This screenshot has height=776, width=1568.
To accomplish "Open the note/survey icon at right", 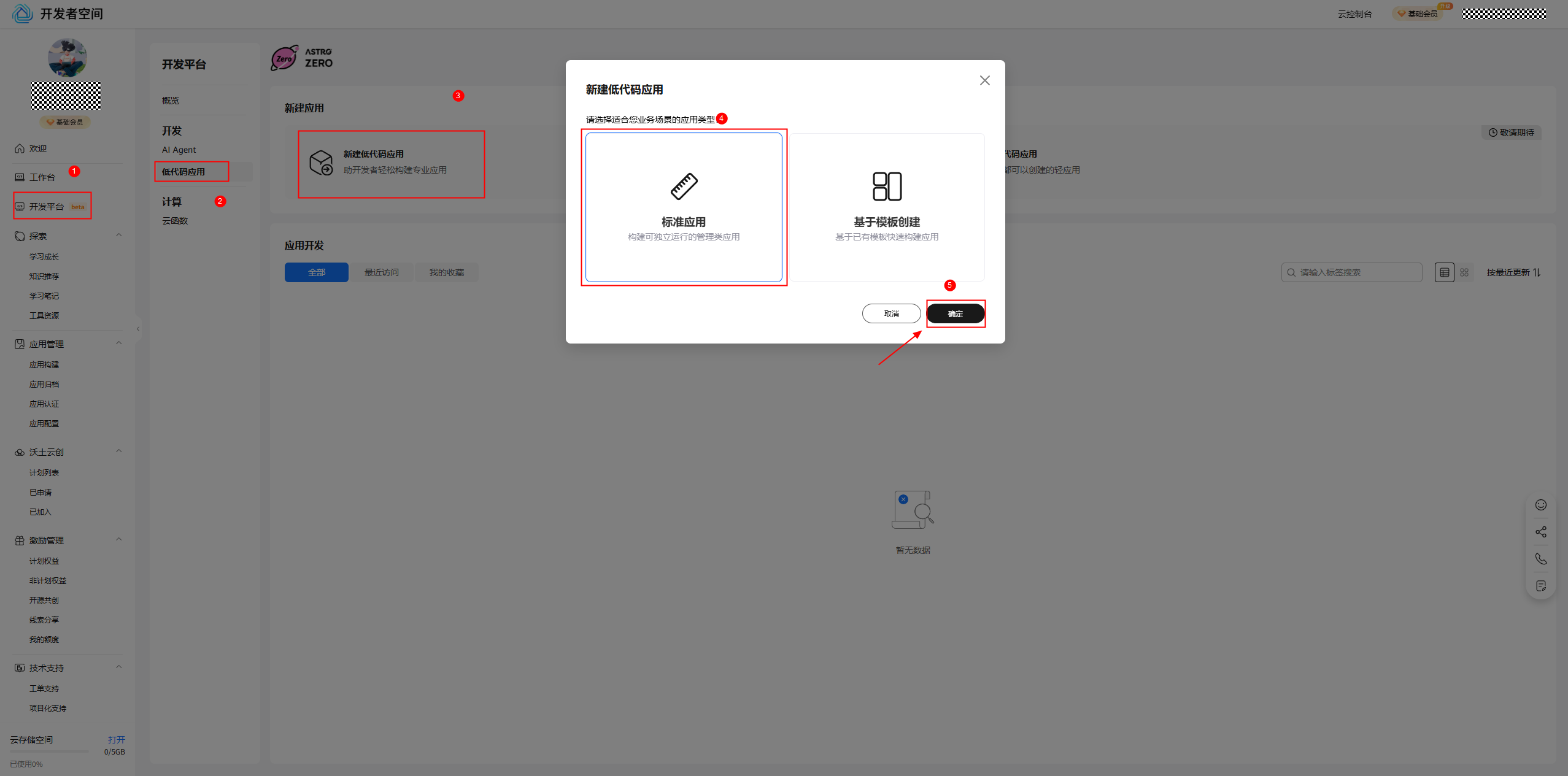I will click(x=1540, y=586).
